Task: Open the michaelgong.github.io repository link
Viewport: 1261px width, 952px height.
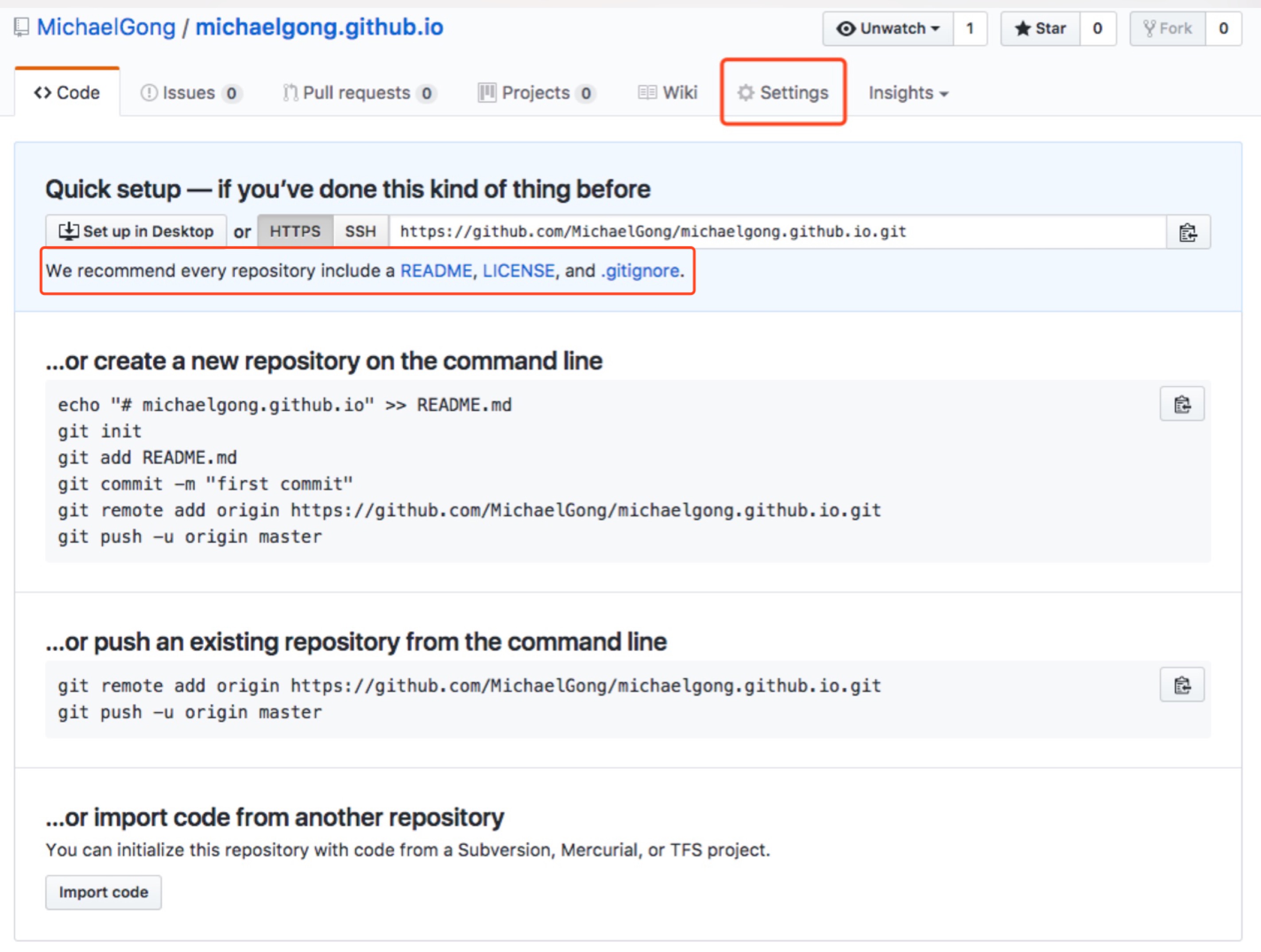Action: pyautogui.click(x=319, y=27)
